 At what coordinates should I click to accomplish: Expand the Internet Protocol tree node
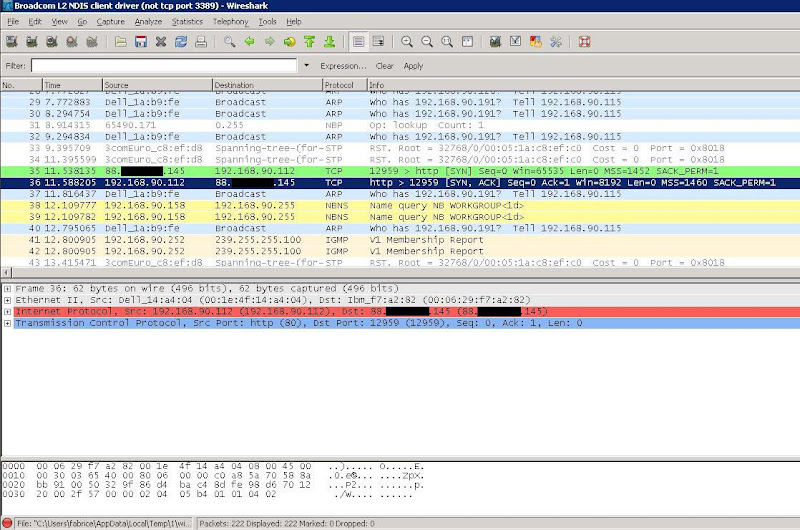[7, 312]
